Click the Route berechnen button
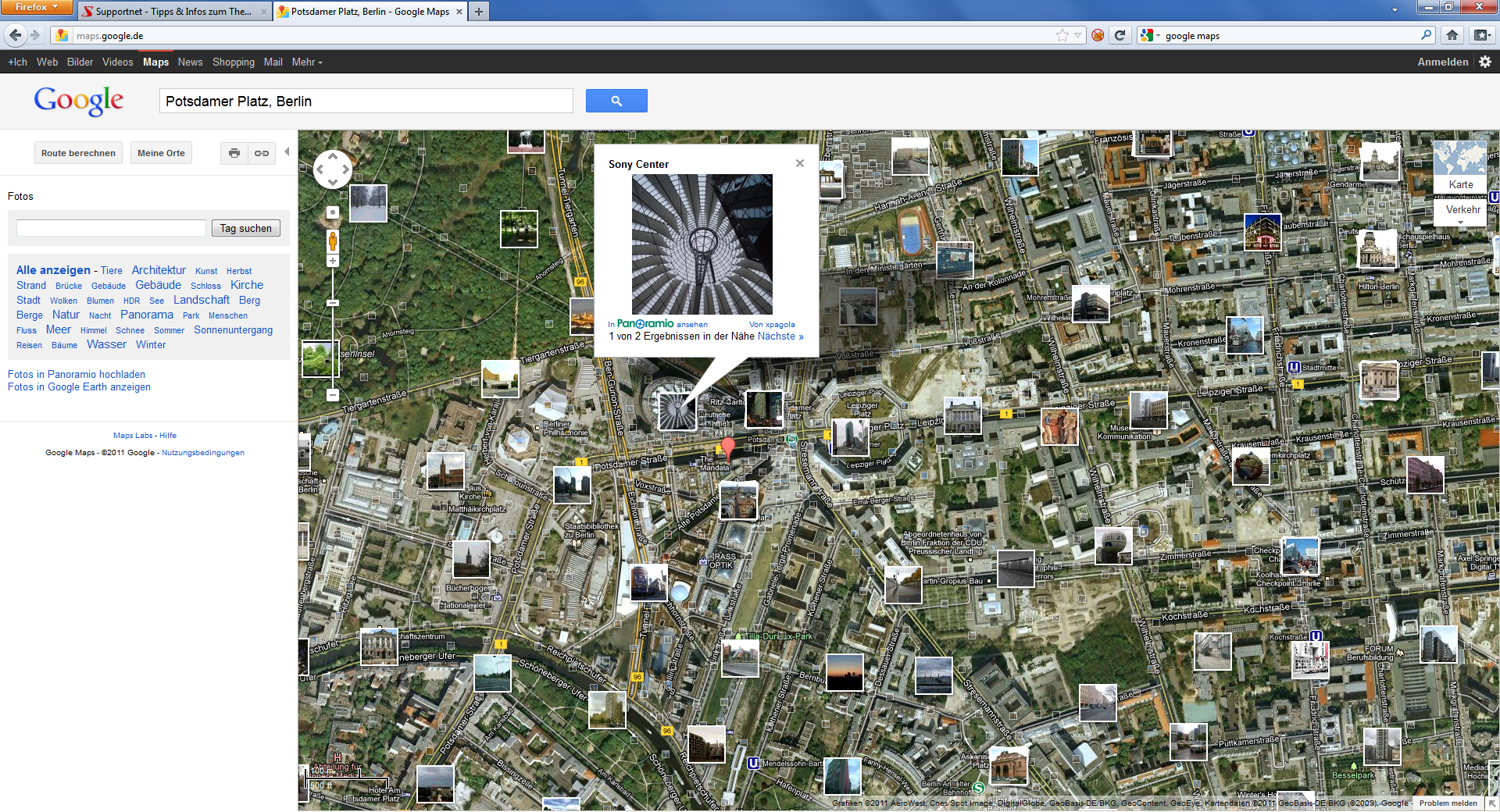 (x=78, y=152)
